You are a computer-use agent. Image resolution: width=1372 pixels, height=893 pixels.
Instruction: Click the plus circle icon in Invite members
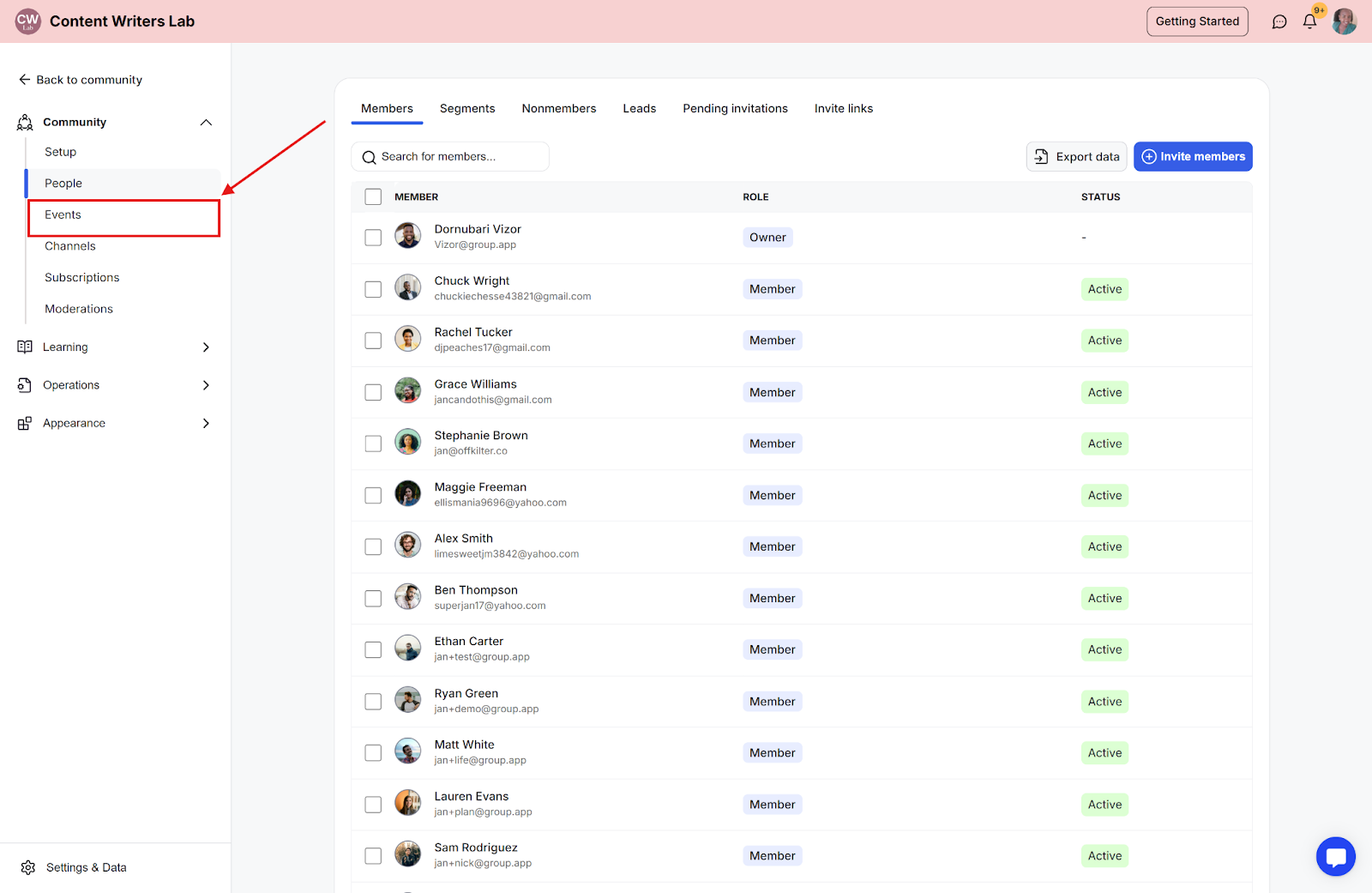coord(1149,156)
